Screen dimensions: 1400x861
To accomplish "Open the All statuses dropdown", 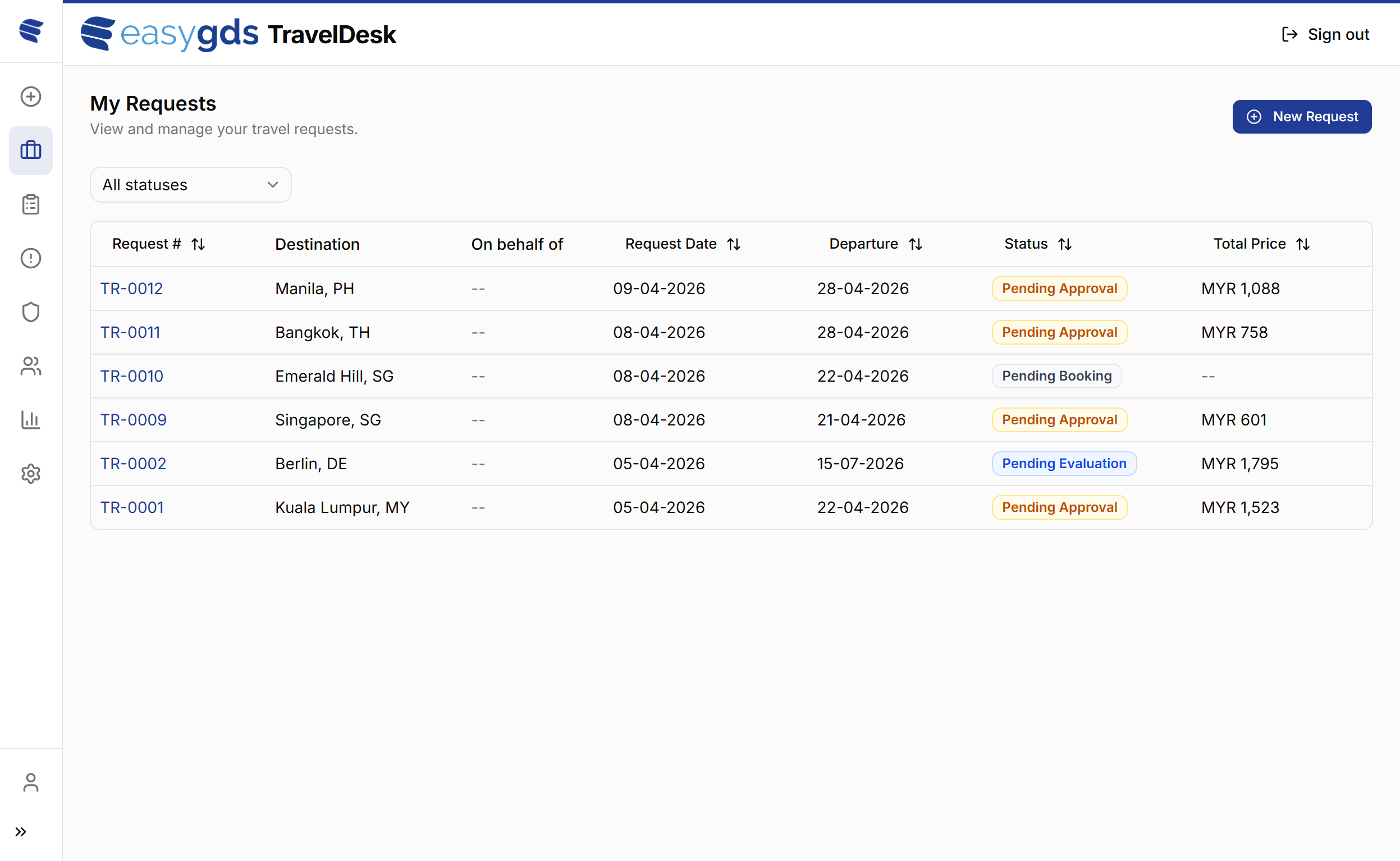I will click(190, 184).
